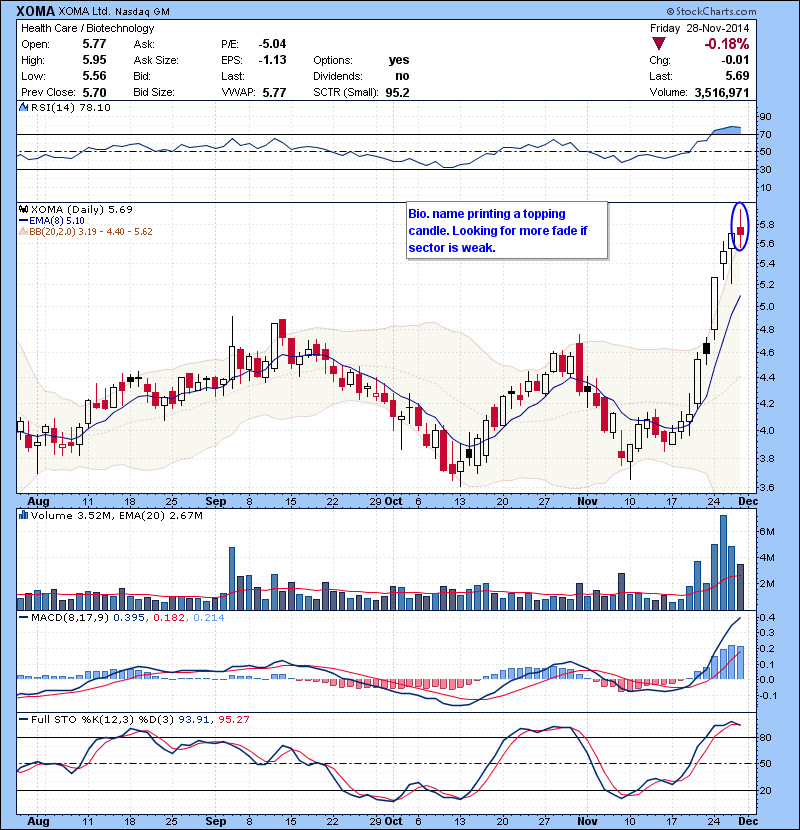
Task: Click the VWAP value 5.77
Action: [x=274, y=92]
